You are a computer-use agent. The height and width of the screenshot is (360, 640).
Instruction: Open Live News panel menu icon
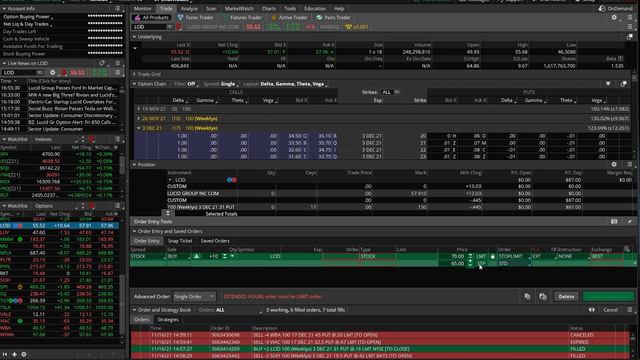[x=118, y=63]
